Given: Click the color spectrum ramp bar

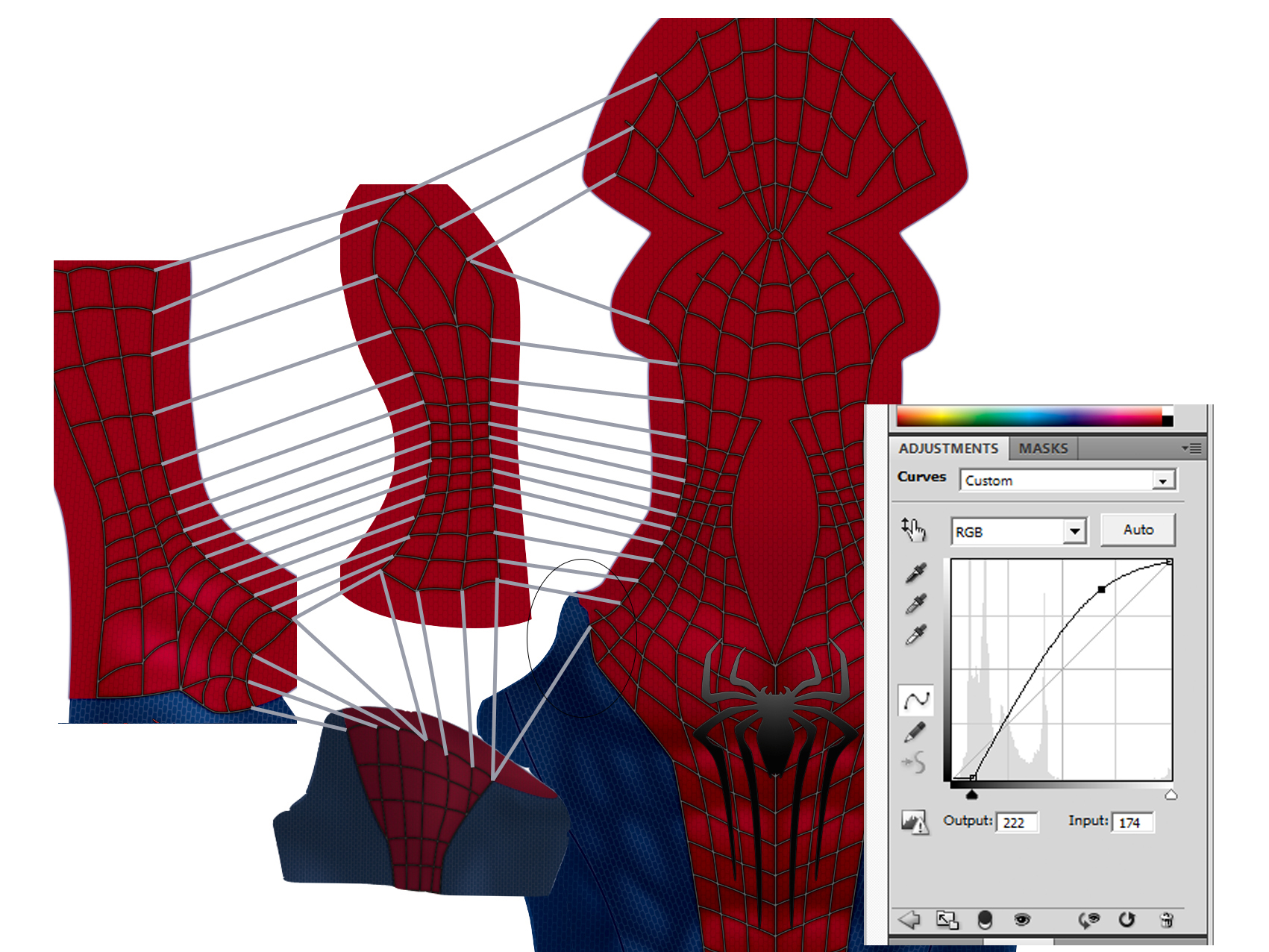Looking at the screenshot, I should click(x=1029, y=416).
